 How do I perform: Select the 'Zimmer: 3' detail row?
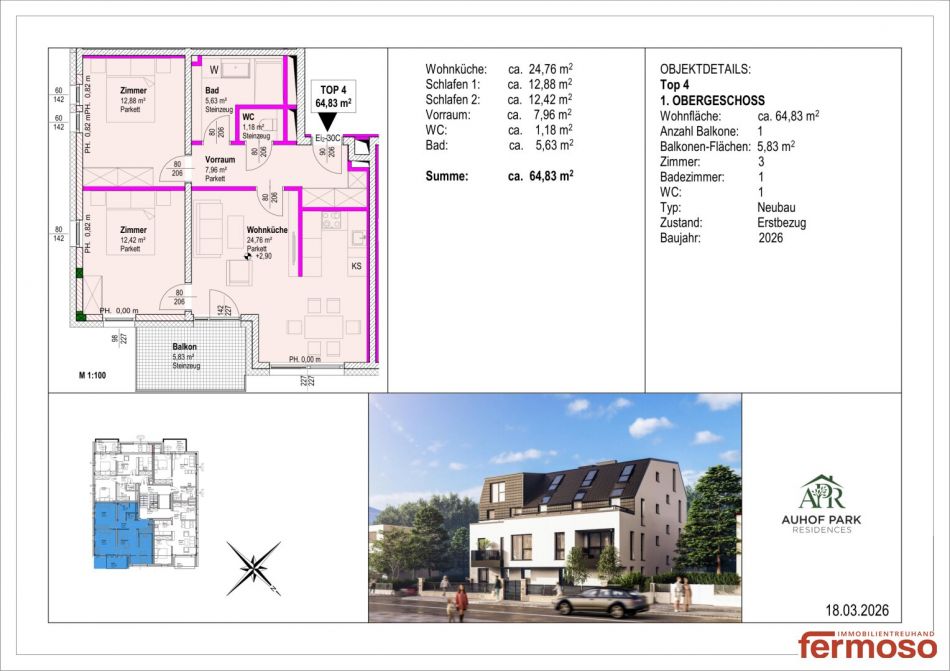point(712,162)
